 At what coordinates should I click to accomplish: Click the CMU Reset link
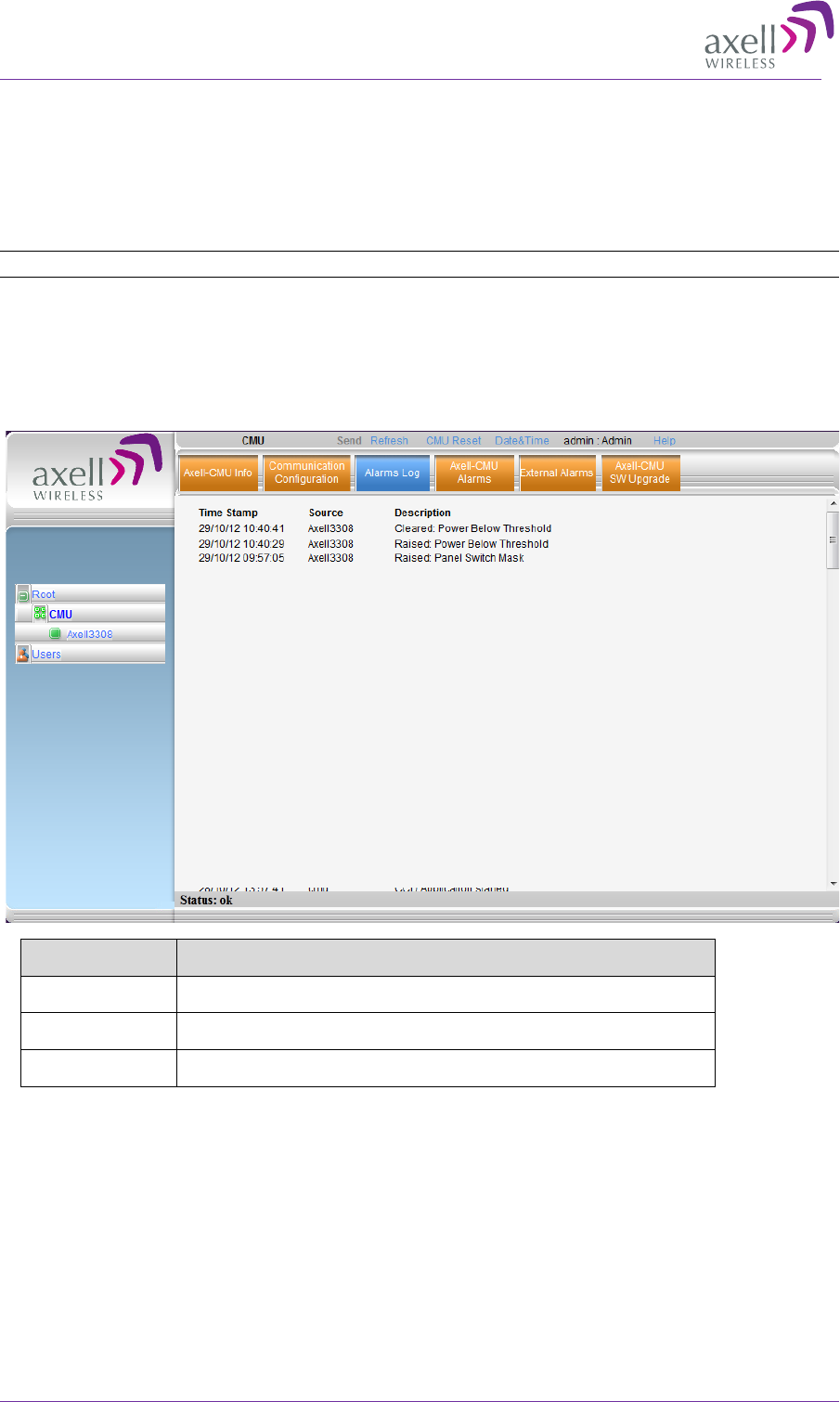pyautogui.click(x=454, y=441)
